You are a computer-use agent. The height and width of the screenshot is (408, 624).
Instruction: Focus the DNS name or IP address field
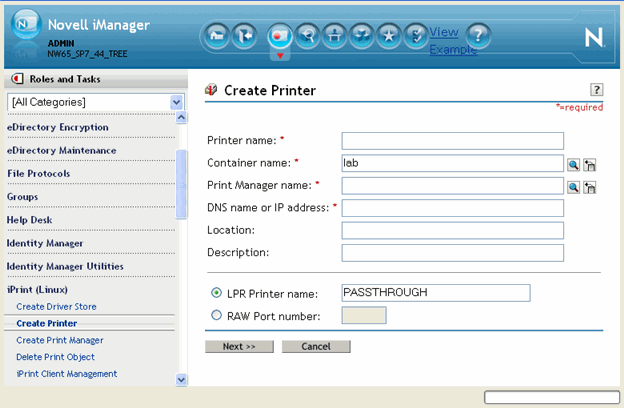tap(452, 208)
